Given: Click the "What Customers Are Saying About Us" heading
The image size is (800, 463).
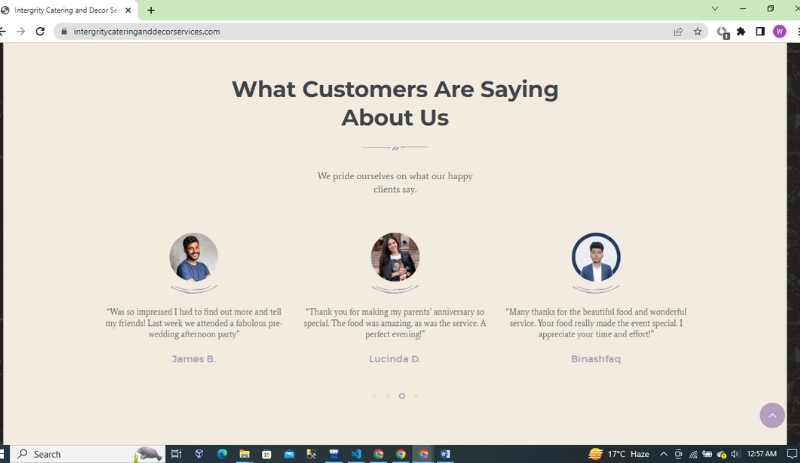Looking at the screenshot, I should pos(395,103).
